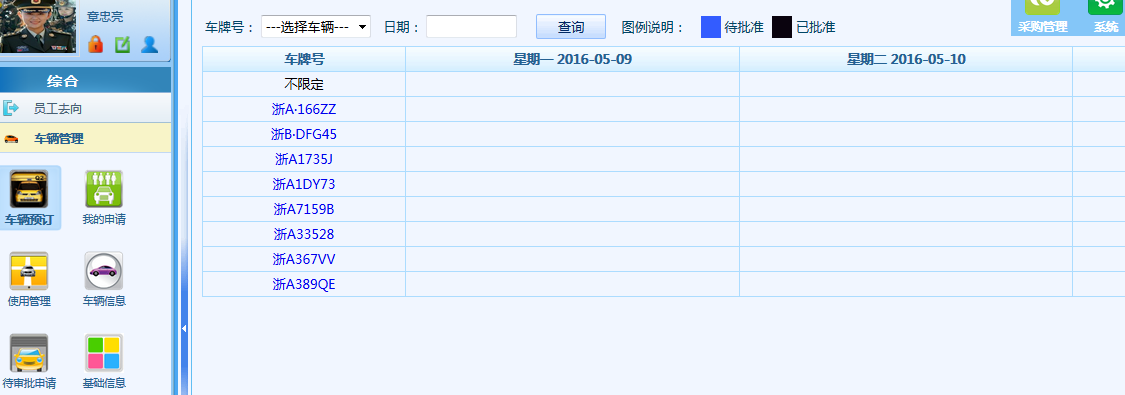This screenshot has width=1125, height=395.
Task: Click the 查询 search button
Action: 571,27
